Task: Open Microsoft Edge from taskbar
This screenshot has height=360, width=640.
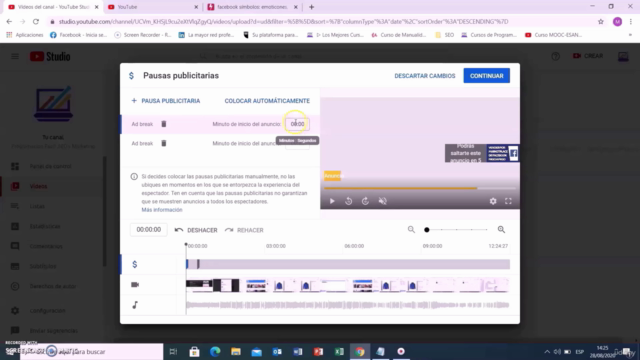Action: point(215,351)
